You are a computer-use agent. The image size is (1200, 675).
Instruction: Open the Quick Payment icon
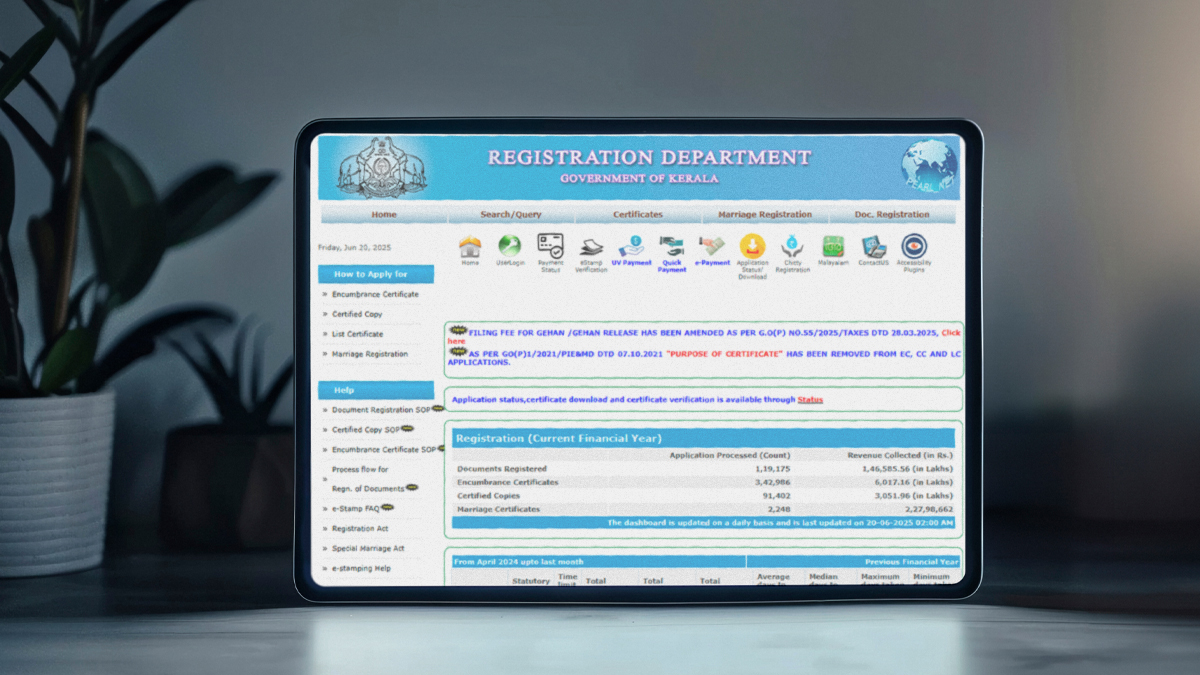click(672, 246)
